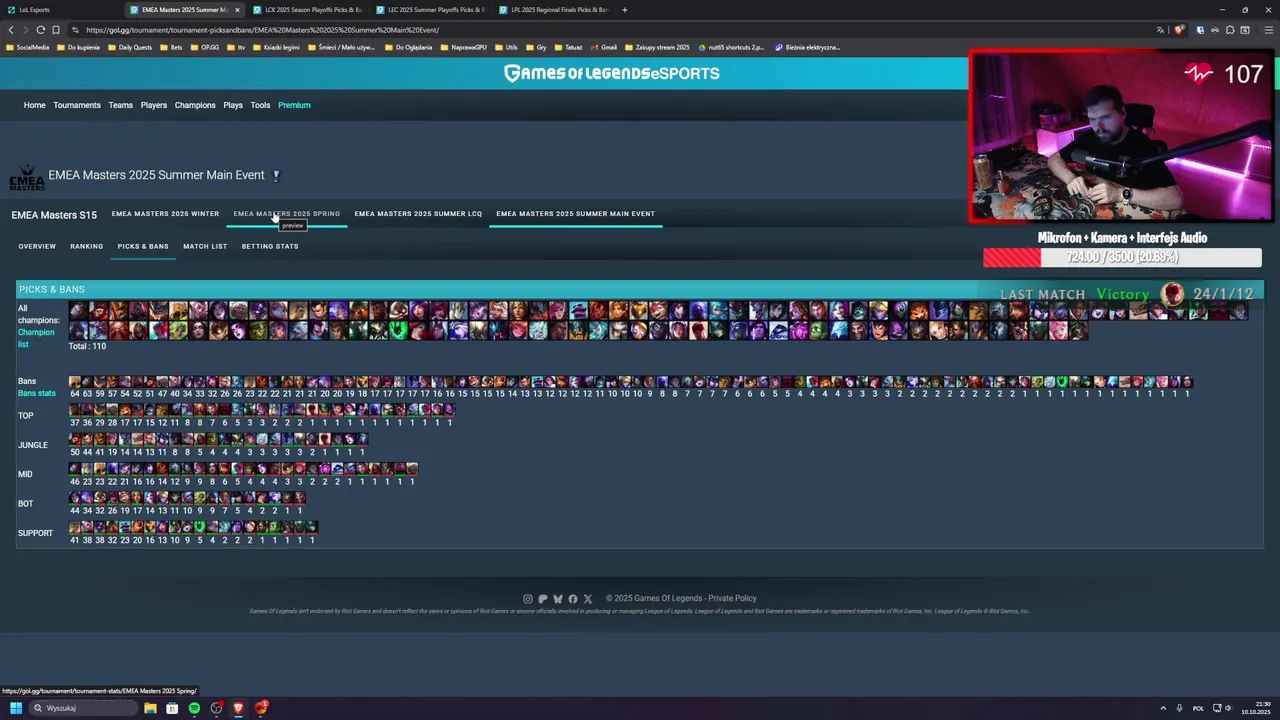Open a new browser tab with plus
The height and width of the screenshot is (720, 1280).
625,10
